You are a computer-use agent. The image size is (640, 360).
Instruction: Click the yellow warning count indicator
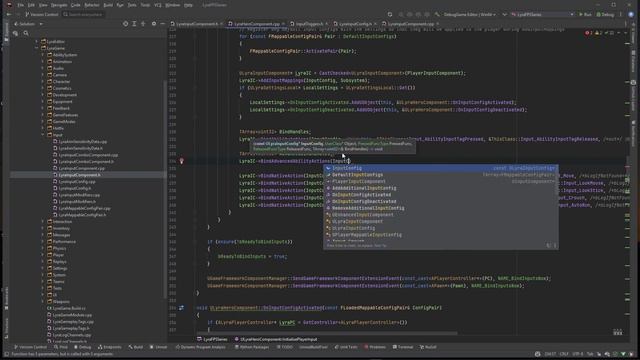point(598,33)
